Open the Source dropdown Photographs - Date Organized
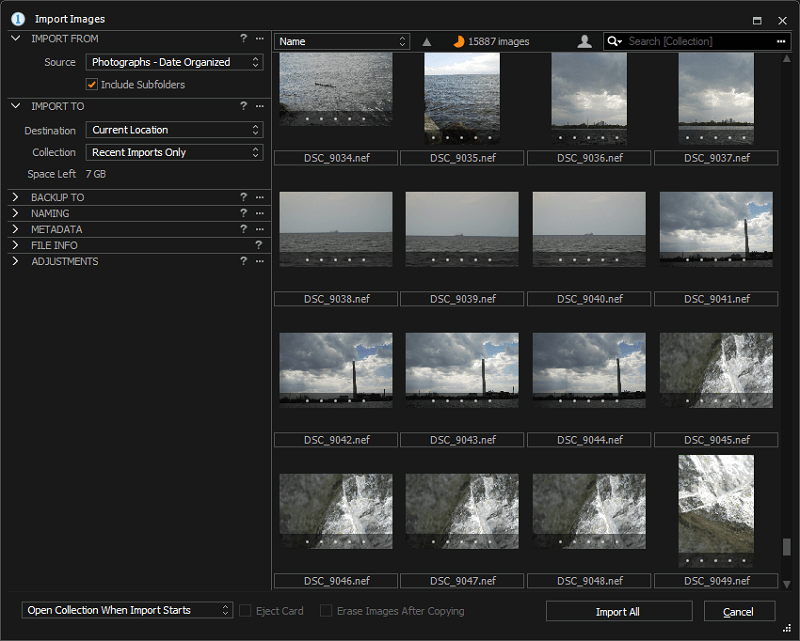 (174, 62)
